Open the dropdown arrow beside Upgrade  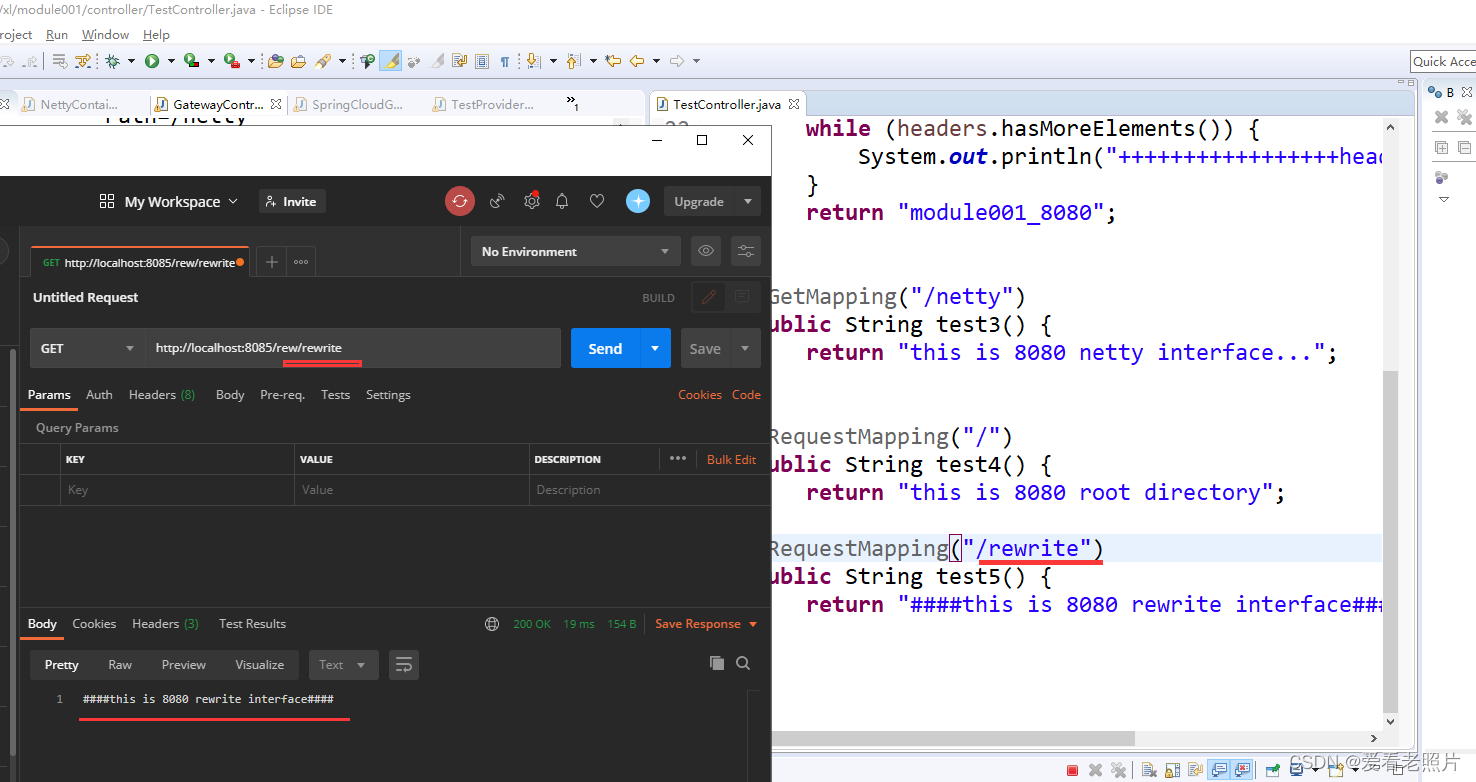(x=748, y=201)
